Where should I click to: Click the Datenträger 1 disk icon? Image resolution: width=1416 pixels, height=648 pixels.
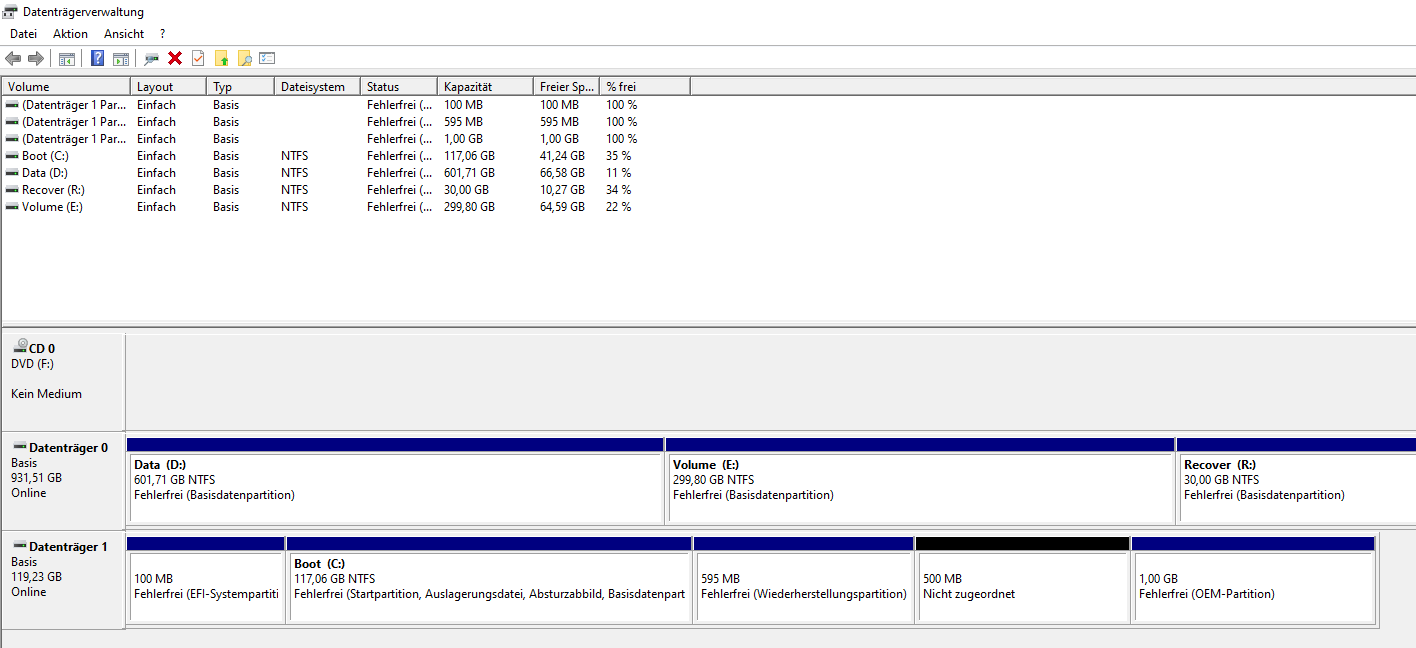tap(20, 546)
